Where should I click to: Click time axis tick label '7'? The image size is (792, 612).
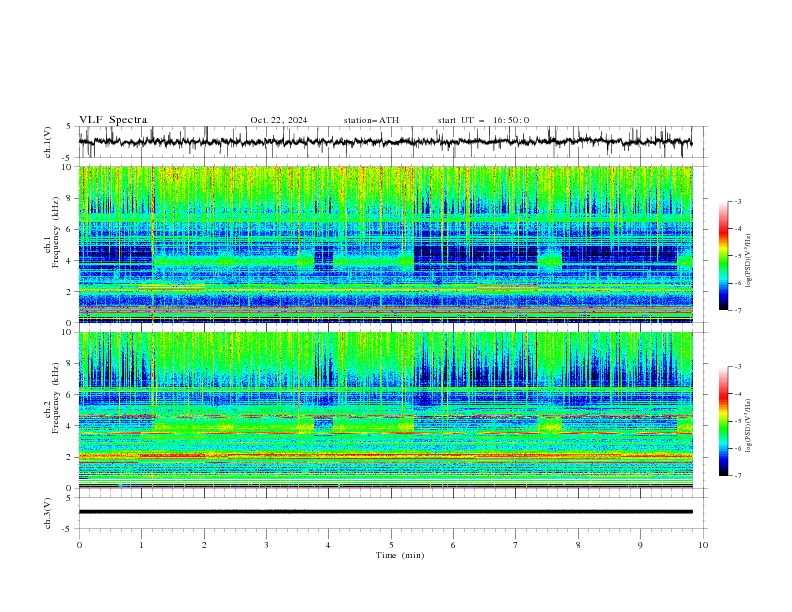click(516, 545)
